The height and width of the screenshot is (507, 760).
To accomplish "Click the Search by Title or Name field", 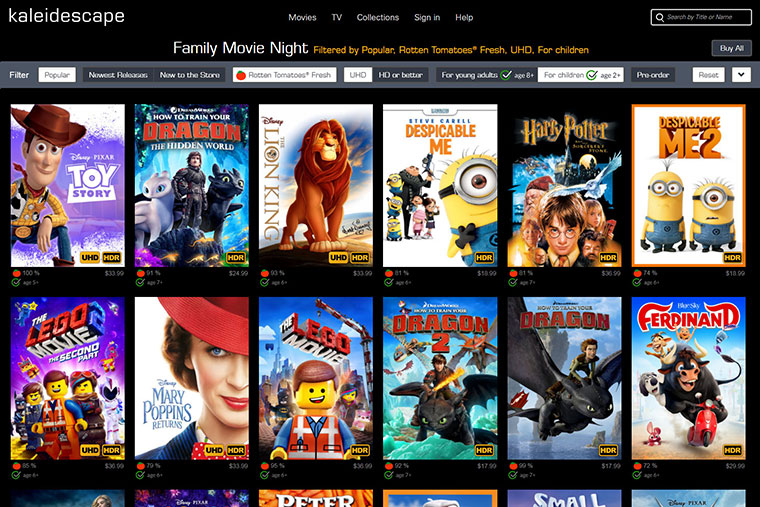I will pyautogui.click(x=701, y=17).
